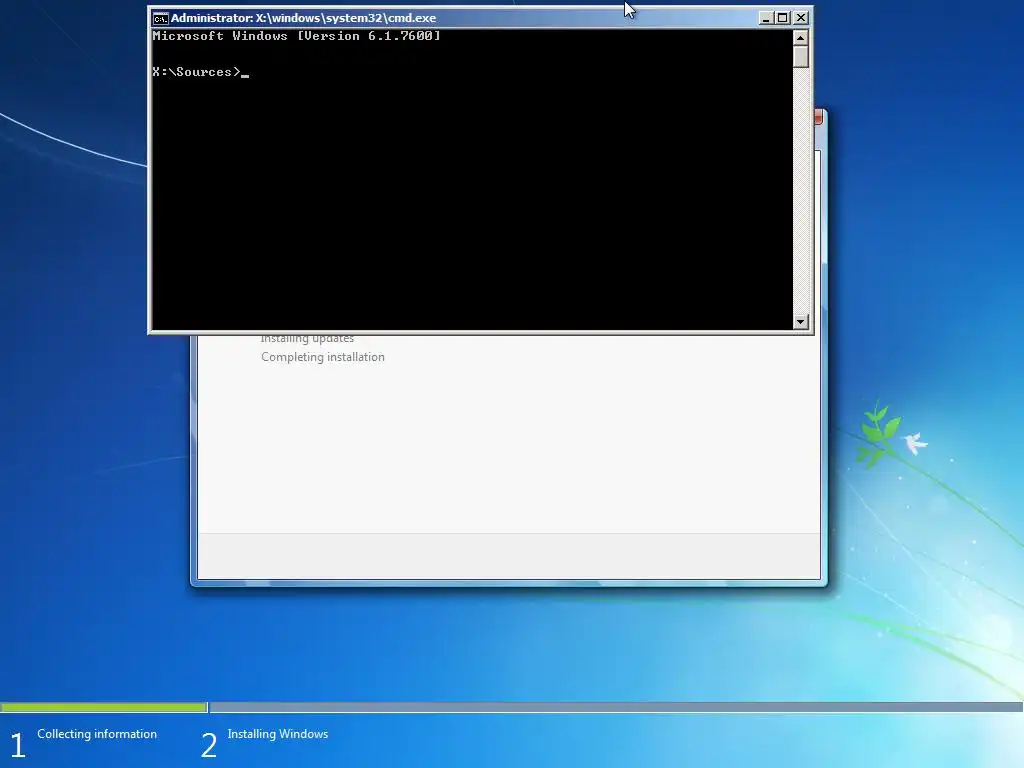Click the X:\Sources> prompt line
The width and height of the screenshot is (1024, 768).
(200, 72)
